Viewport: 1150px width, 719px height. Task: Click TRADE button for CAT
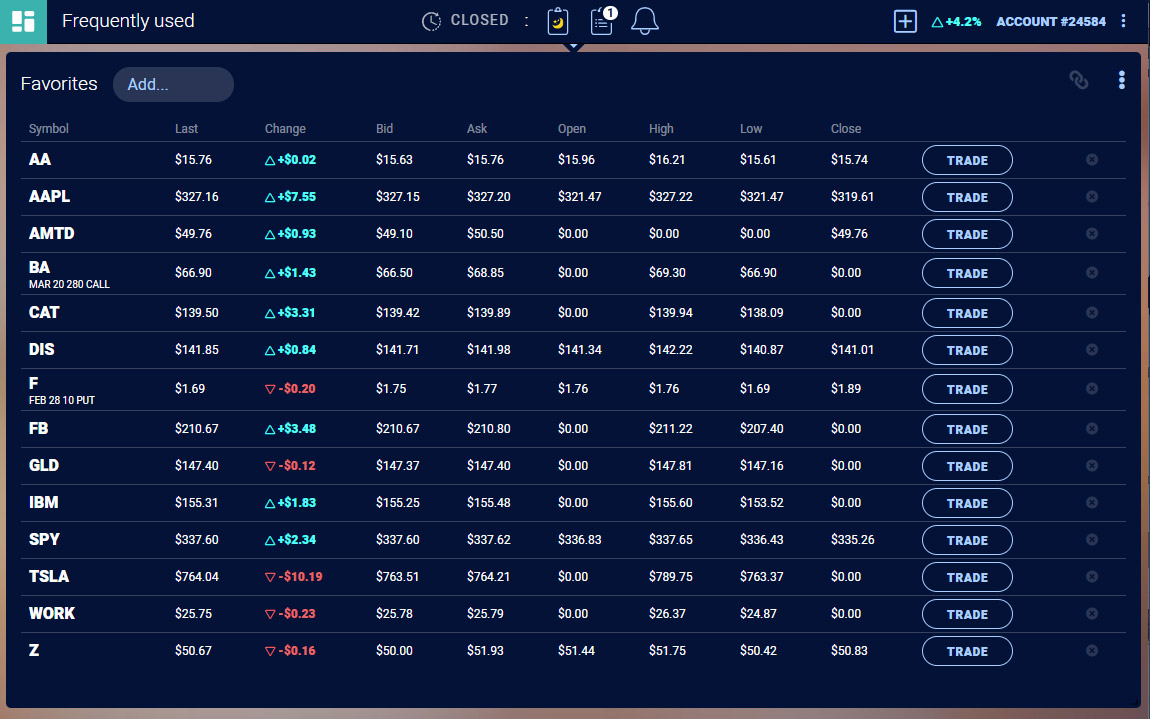point(967,313)
